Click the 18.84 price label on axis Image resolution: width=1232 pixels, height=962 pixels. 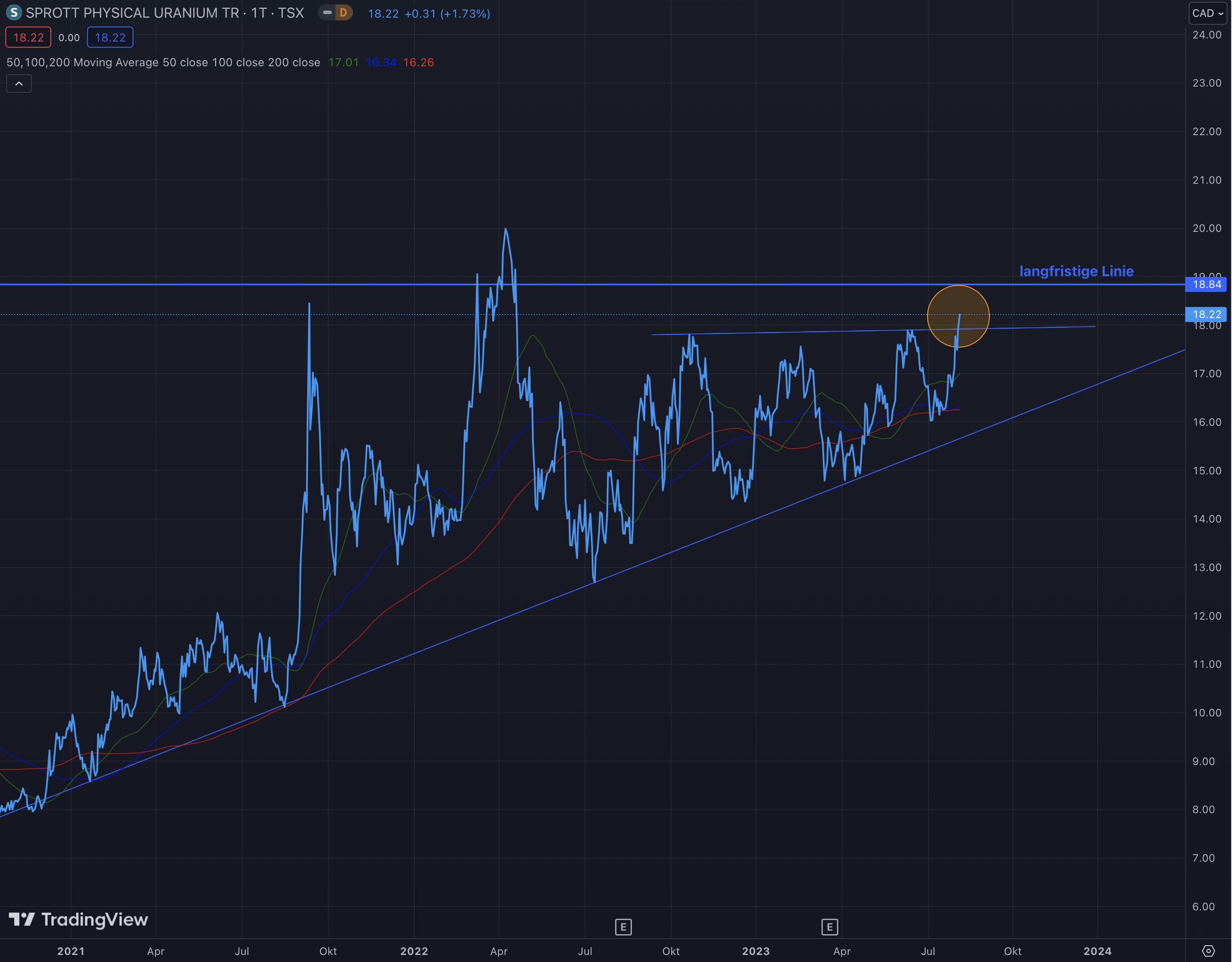click(1206, 284)
